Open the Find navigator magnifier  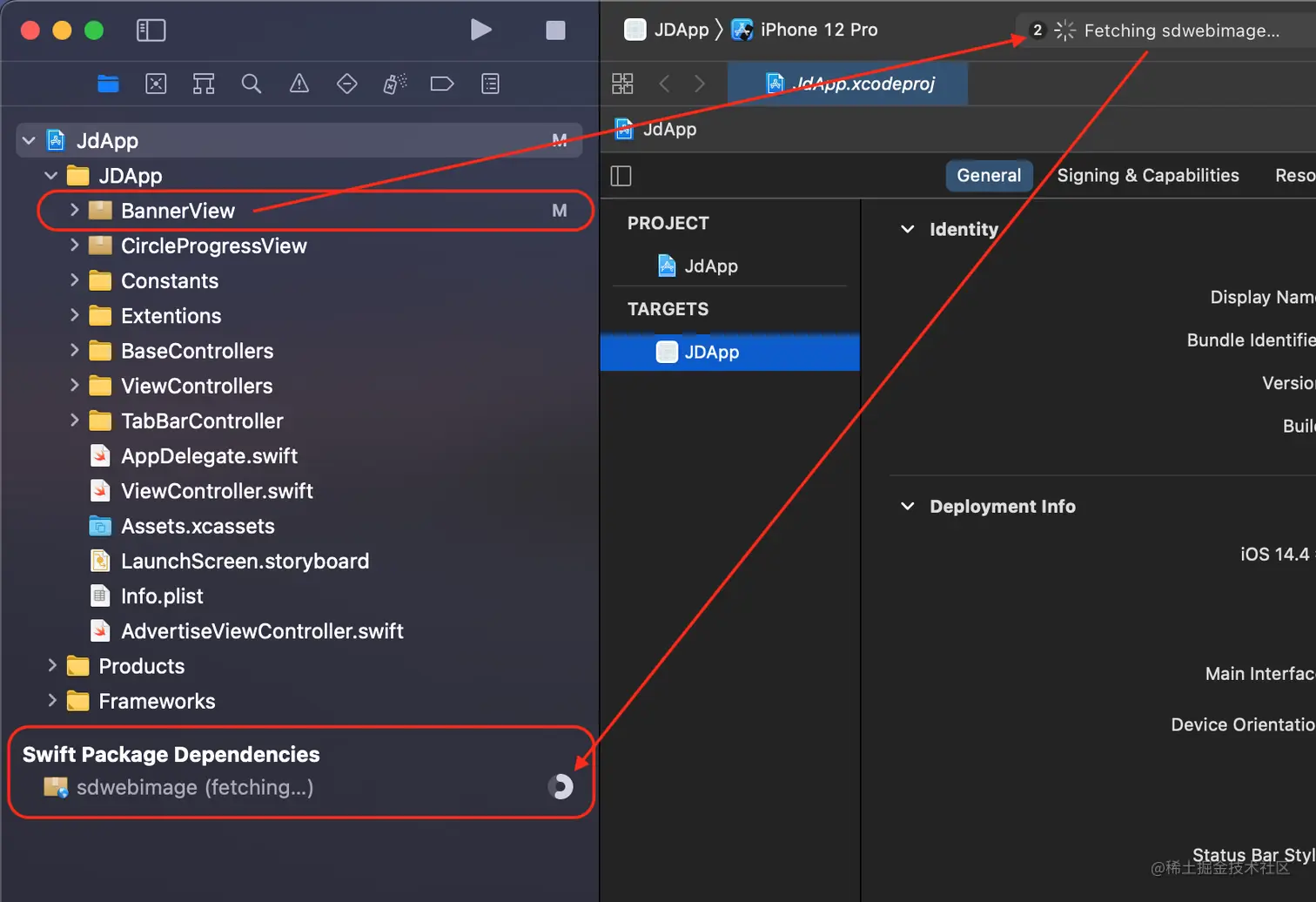click(x=252, y=84)
